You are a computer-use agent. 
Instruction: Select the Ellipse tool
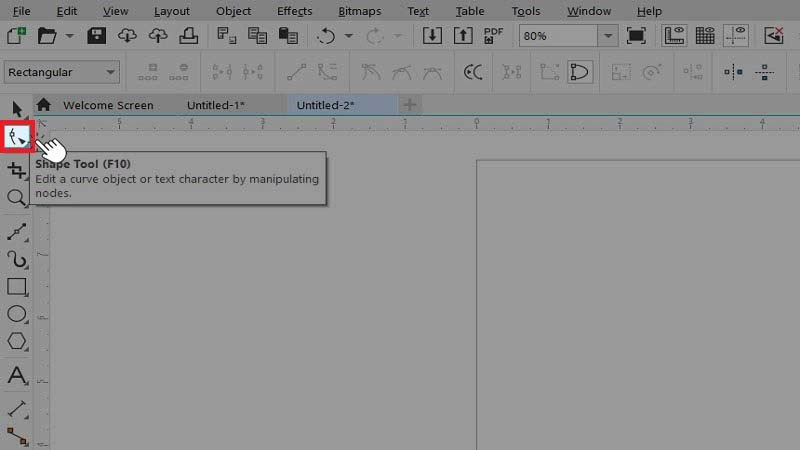coord(17,314)
